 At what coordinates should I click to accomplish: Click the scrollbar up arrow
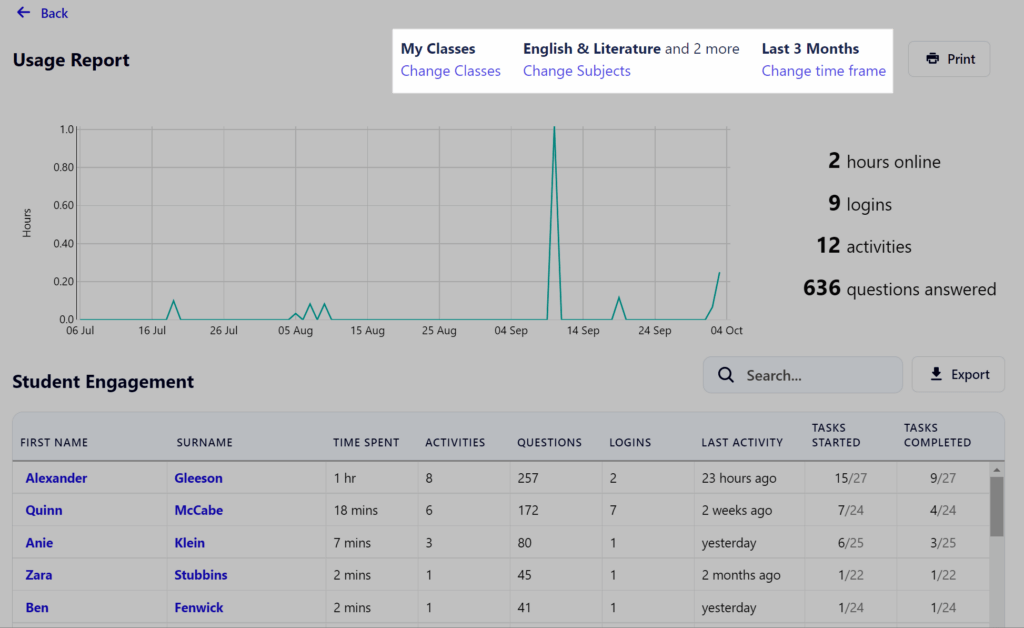pyautogui.click(x=997, y=469)
